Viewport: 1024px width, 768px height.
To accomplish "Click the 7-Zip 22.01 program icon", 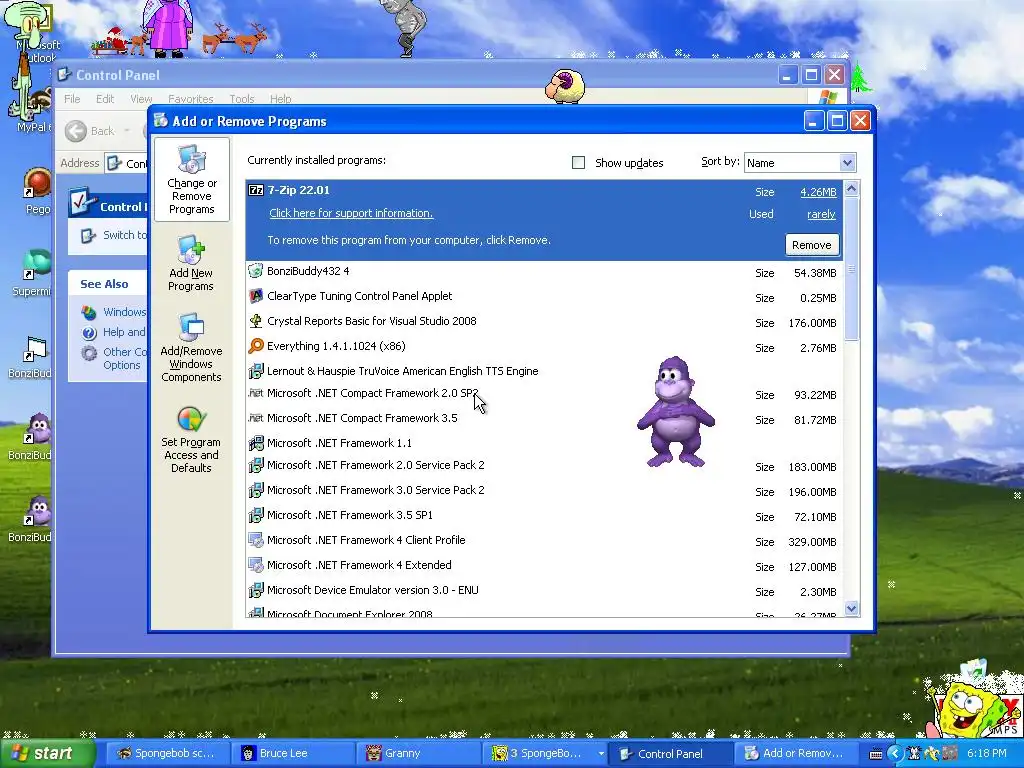I will coord(256,190).
